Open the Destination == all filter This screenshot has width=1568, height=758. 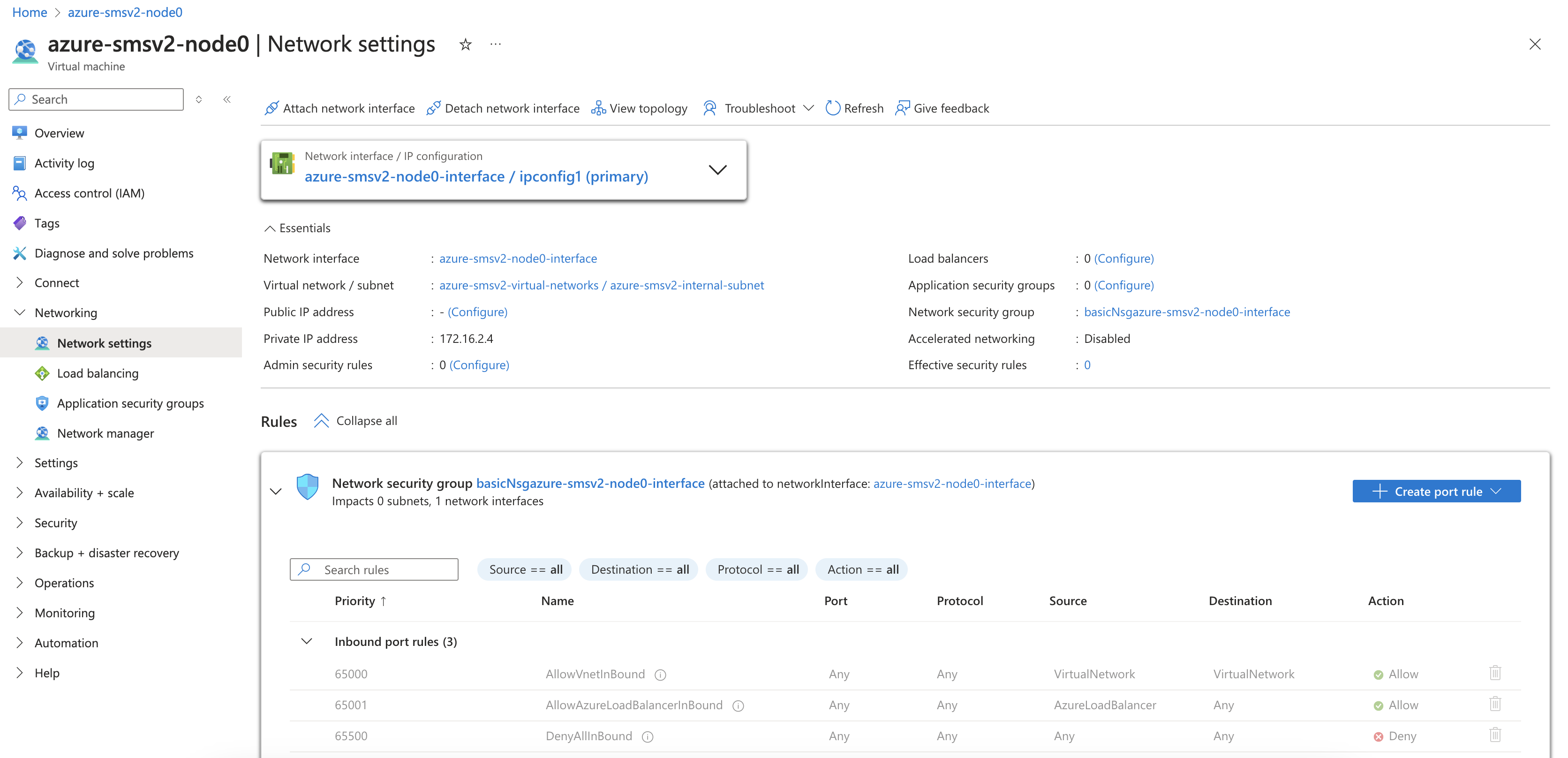639,569
